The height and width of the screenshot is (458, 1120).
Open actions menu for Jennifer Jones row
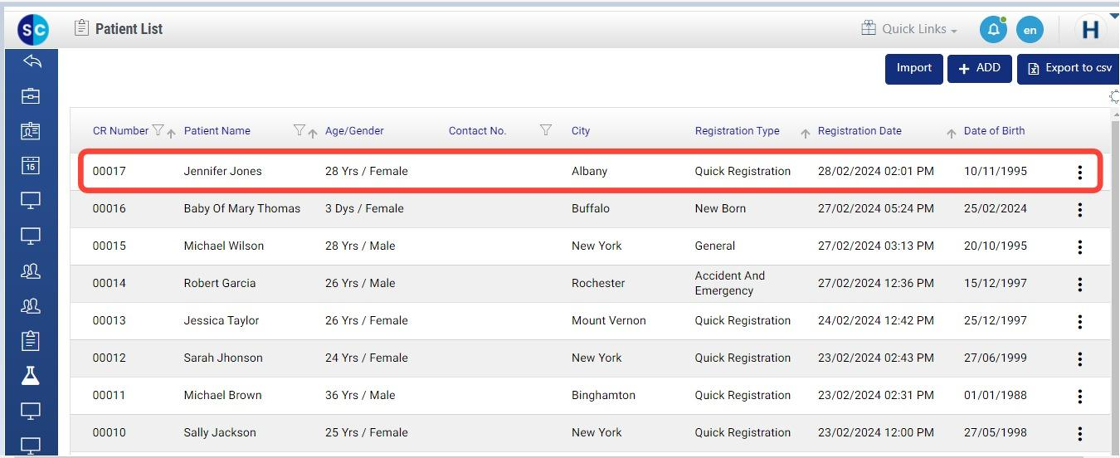click(1080, 172)
